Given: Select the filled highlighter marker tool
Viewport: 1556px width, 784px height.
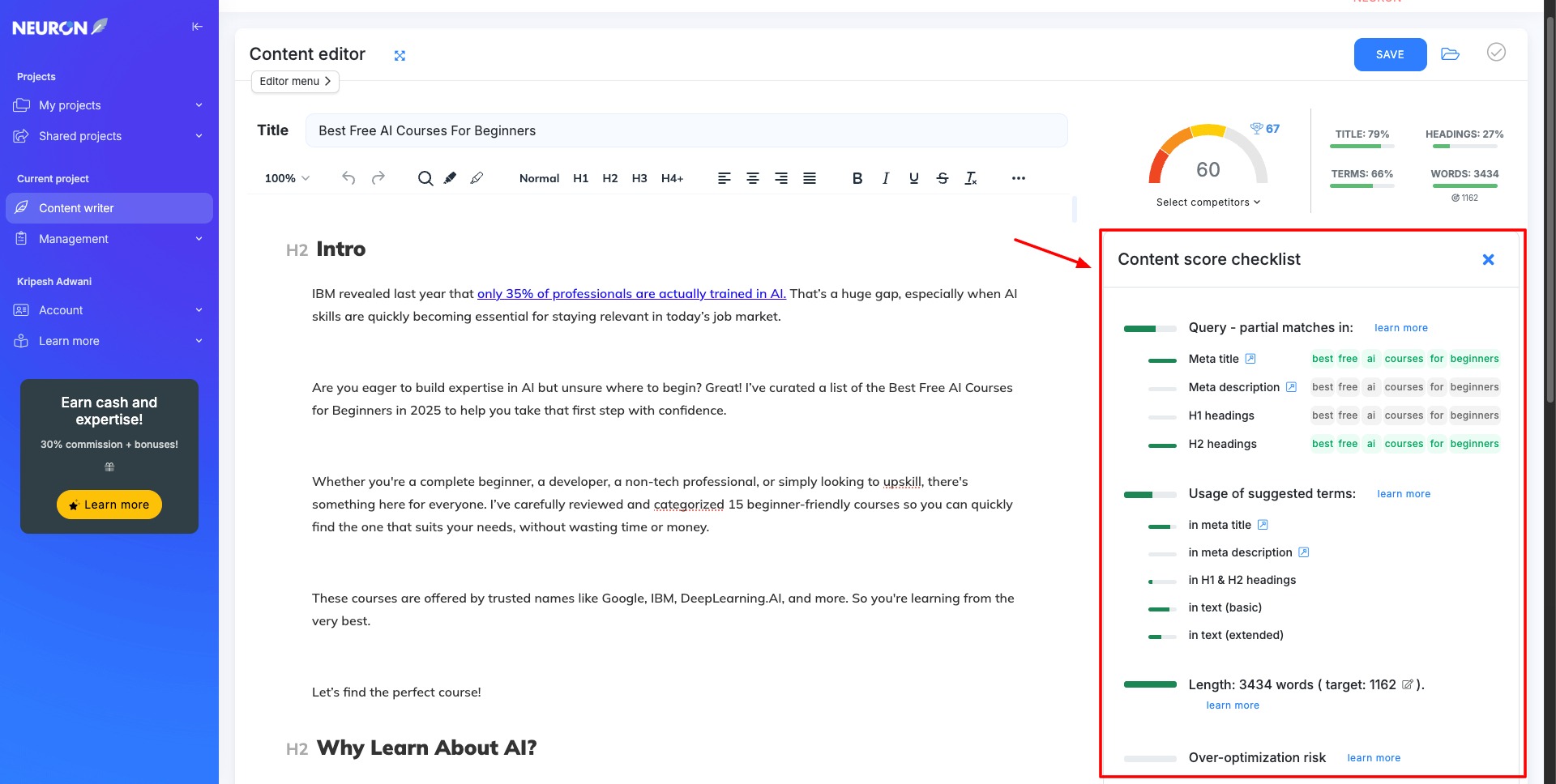Looking at the screenshot, I should (451, 178).
